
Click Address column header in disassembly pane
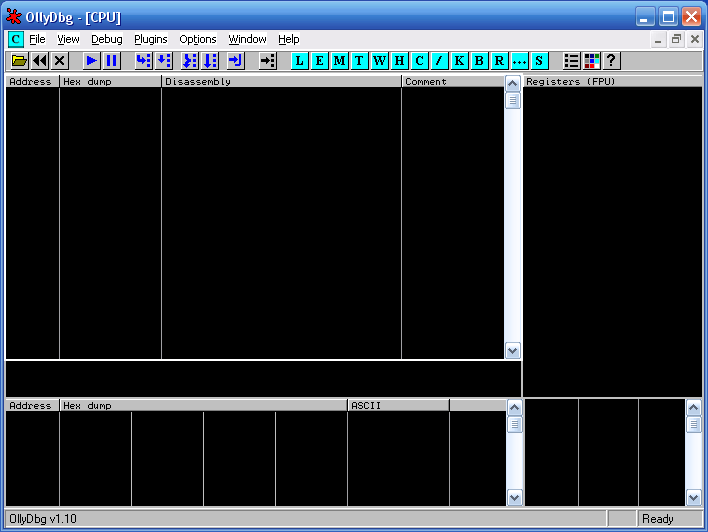33,81
